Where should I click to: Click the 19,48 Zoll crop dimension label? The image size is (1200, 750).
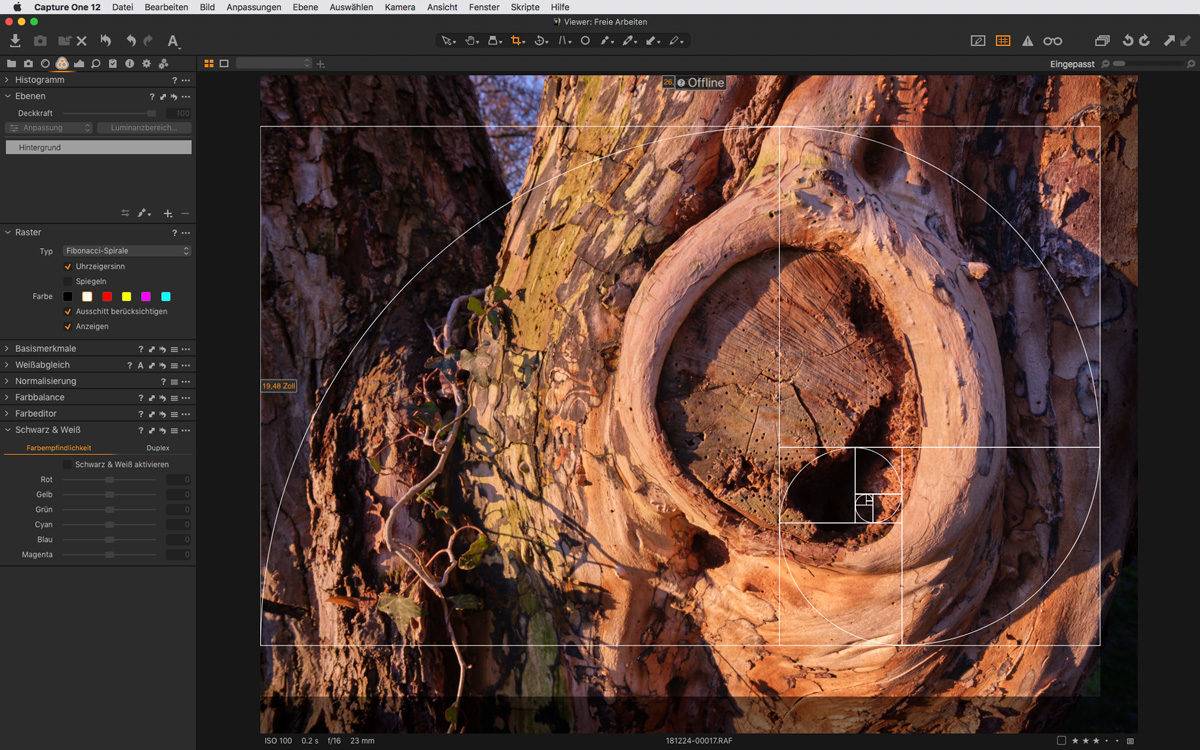pos(279,386)
